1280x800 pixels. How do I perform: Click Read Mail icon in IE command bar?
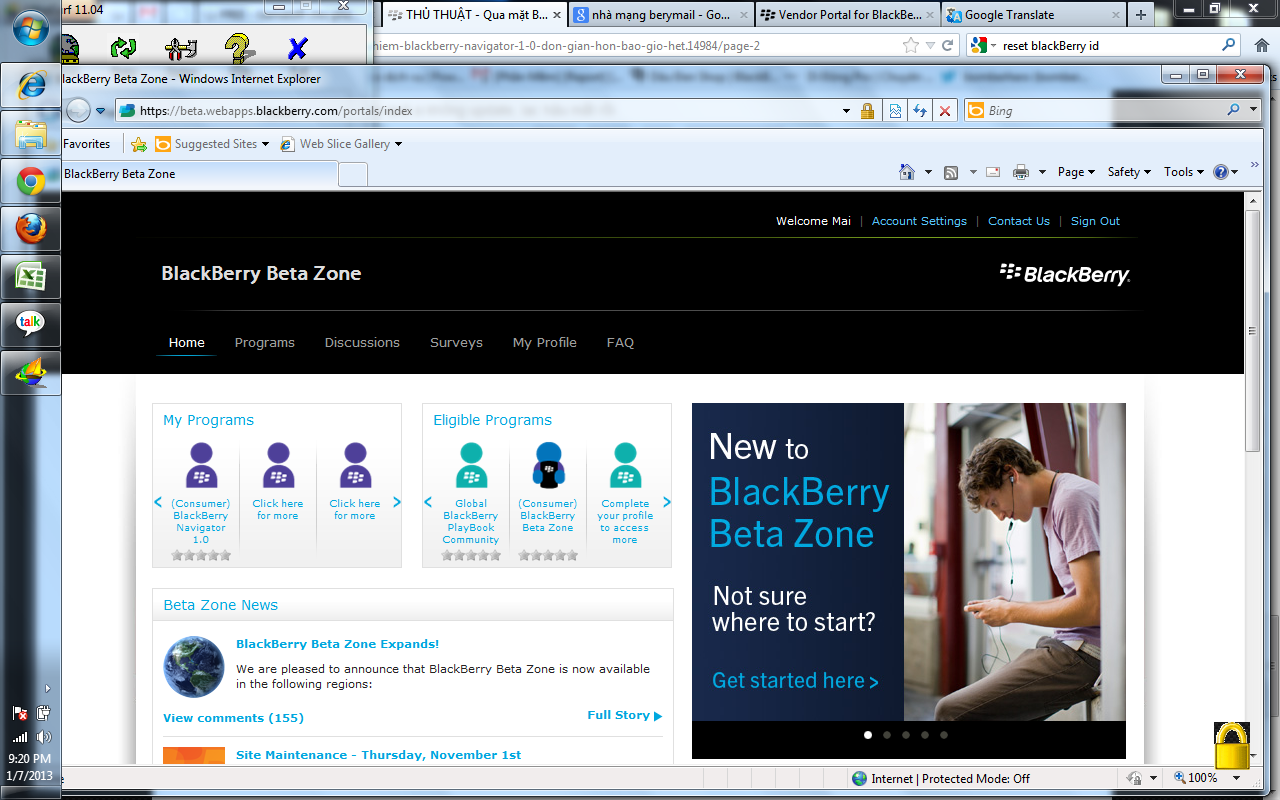coord(993,172)
